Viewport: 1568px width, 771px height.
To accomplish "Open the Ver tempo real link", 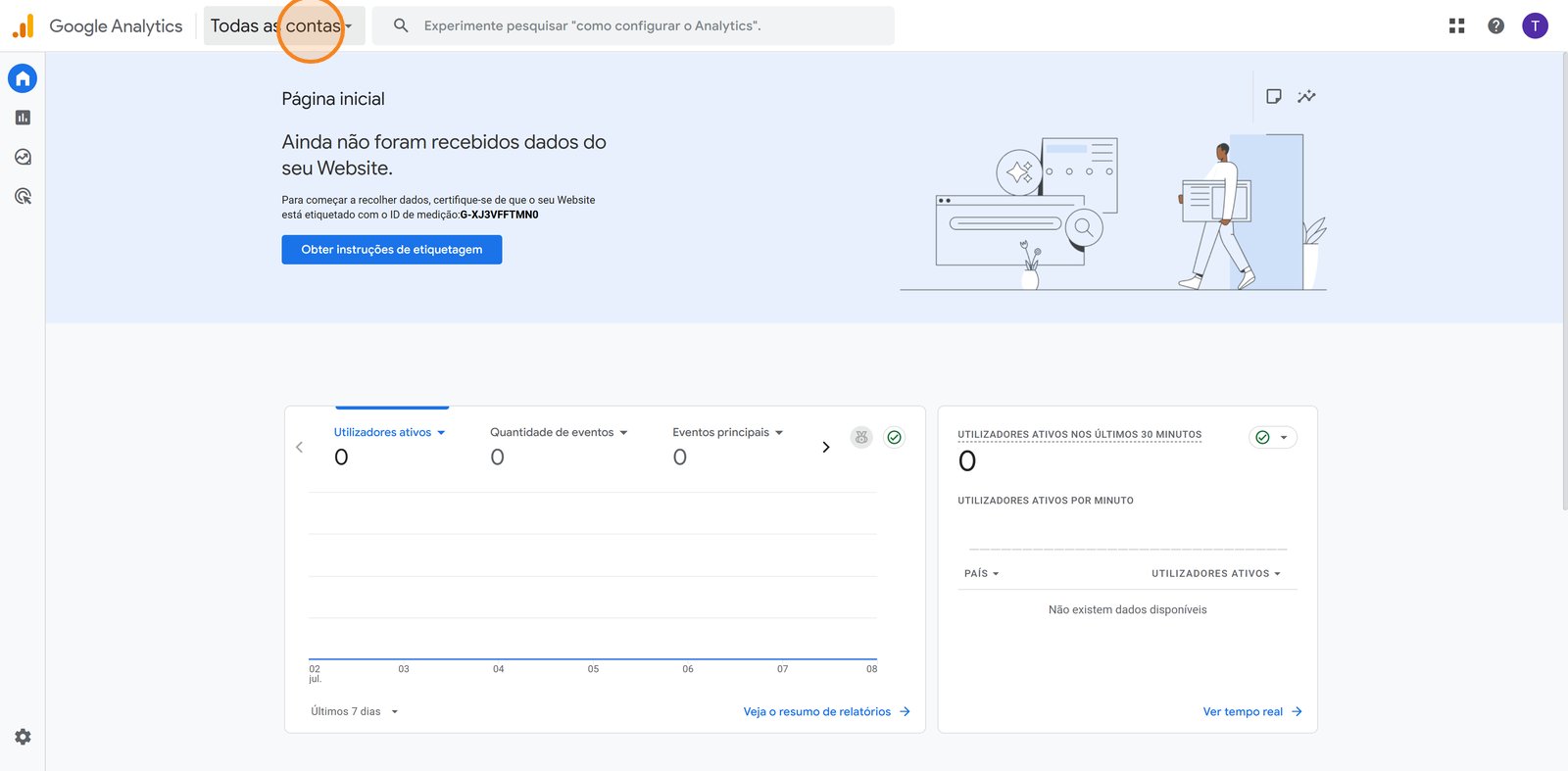I will coord(1251,711).
